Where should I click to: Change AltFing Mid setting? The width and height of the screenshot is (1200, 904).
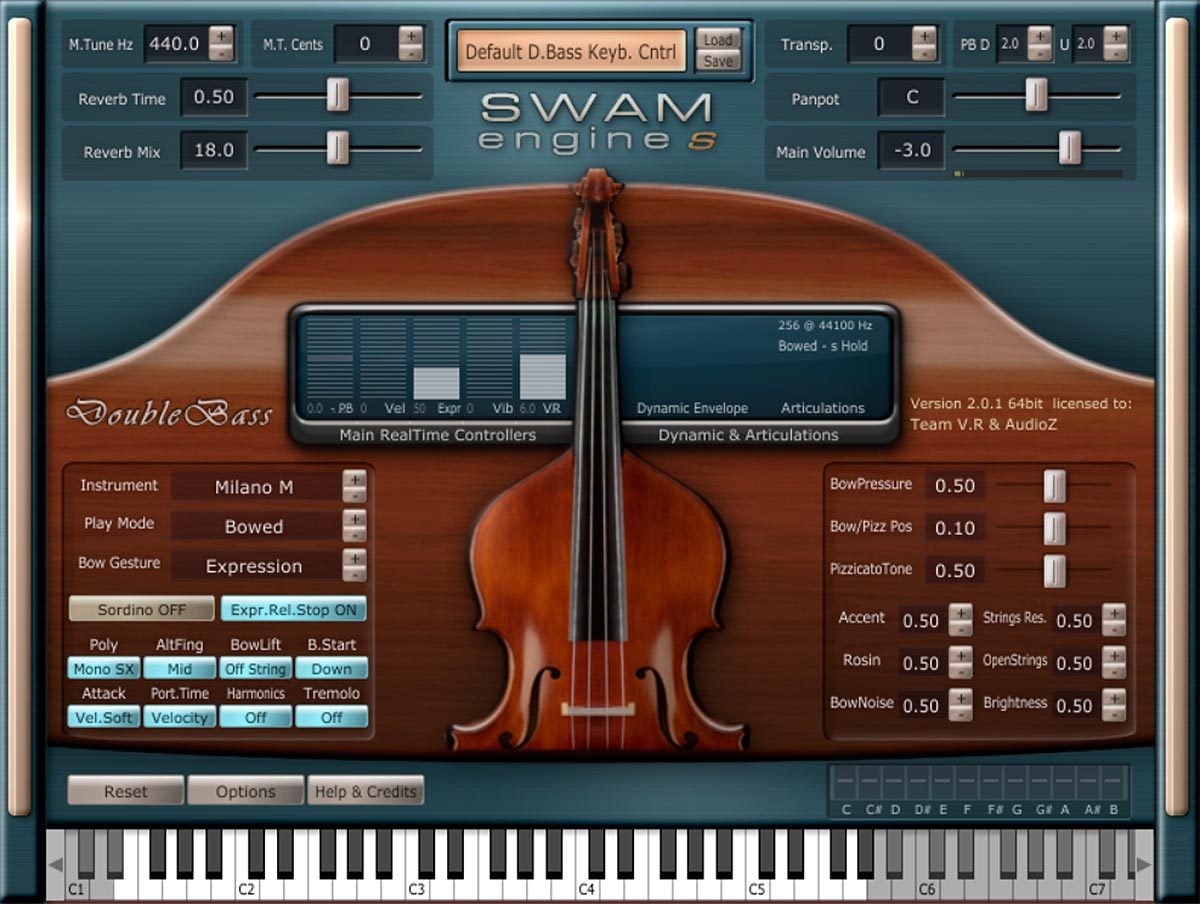[x=180, y=669]
